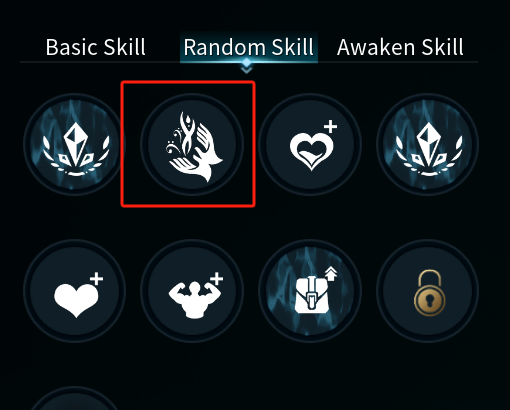This screenshot has width=510, height=410.
Task: Select the first crystal laurel skill icon
Action: click(74, 144)
